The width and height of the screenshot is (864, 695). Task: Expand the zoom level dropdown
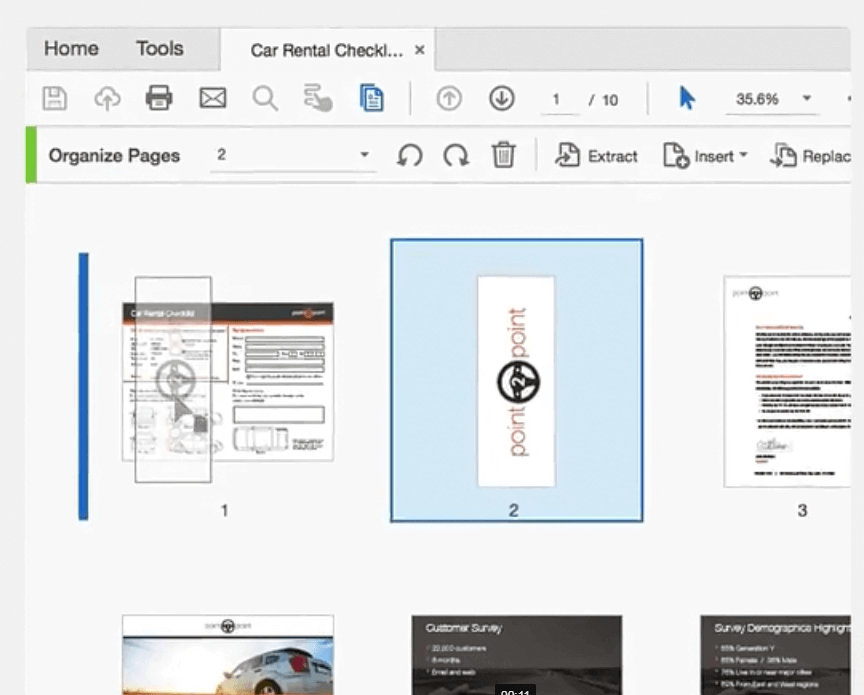coord(806,98)
